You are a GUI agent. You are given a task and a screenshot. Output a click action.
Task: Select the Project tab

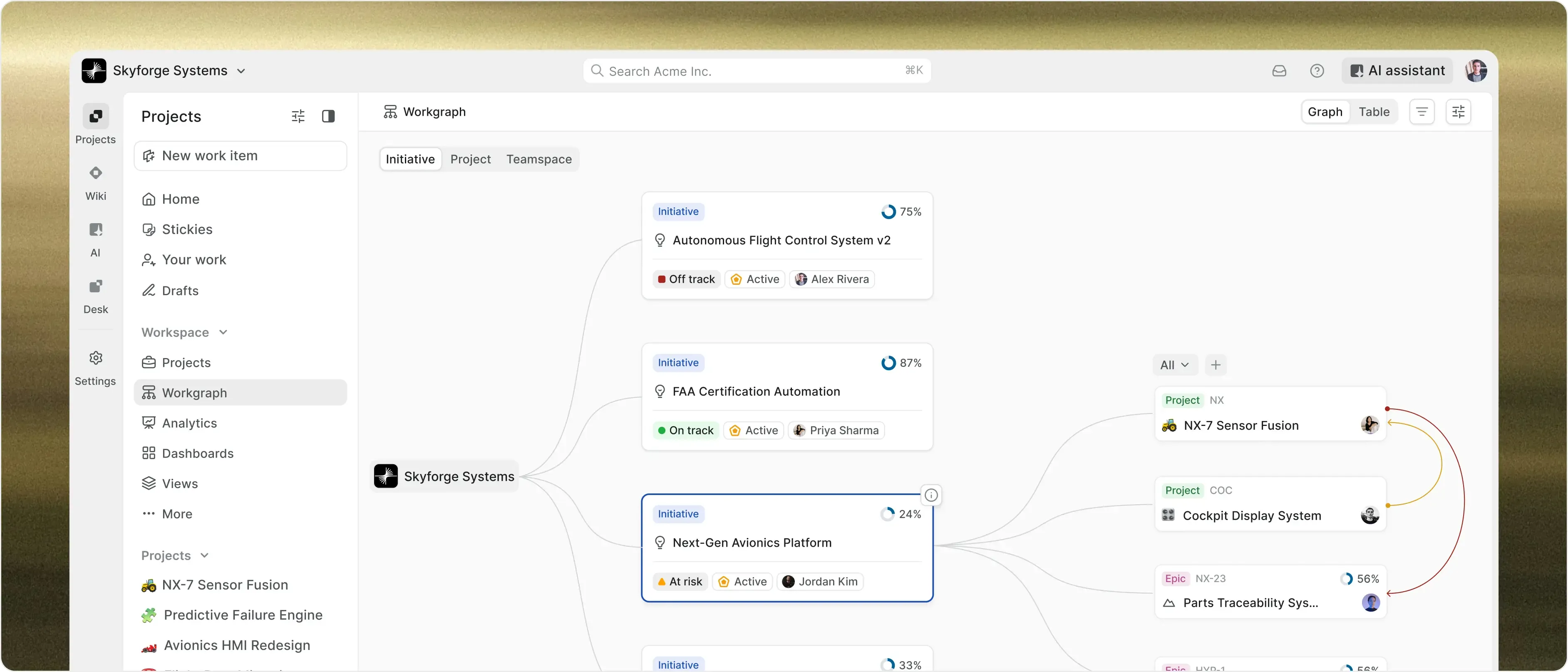point(471,159)
